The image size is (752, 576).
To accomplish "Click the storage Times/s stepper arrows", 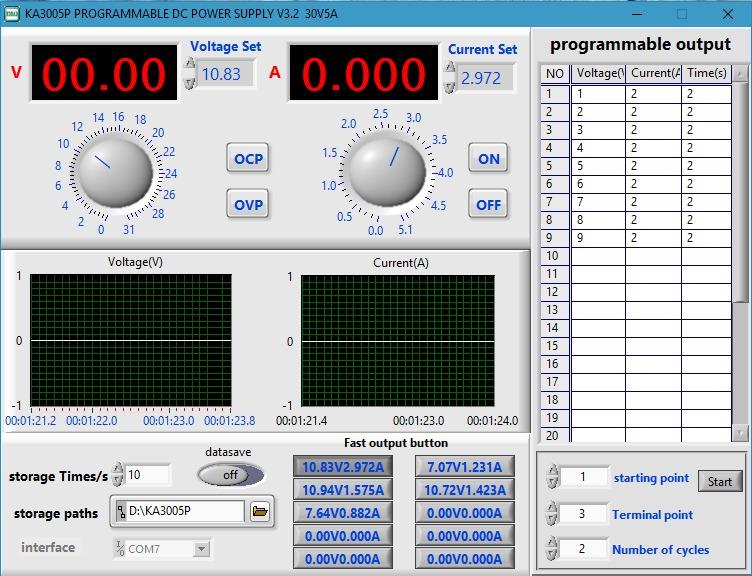I will (118, 475).
